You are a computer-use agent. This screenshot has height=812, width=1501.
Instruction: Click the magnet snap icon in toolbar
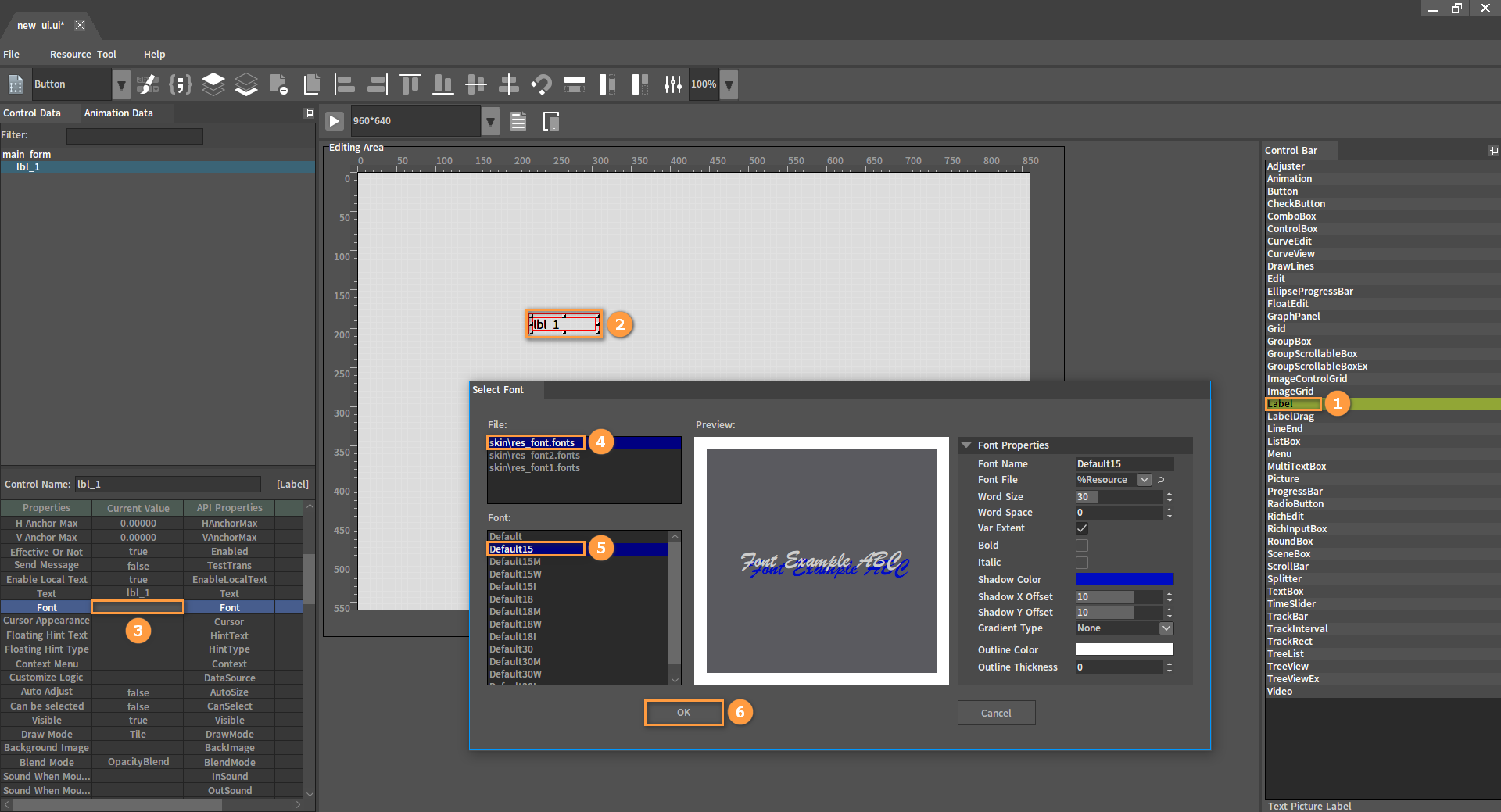click(541, 84)
